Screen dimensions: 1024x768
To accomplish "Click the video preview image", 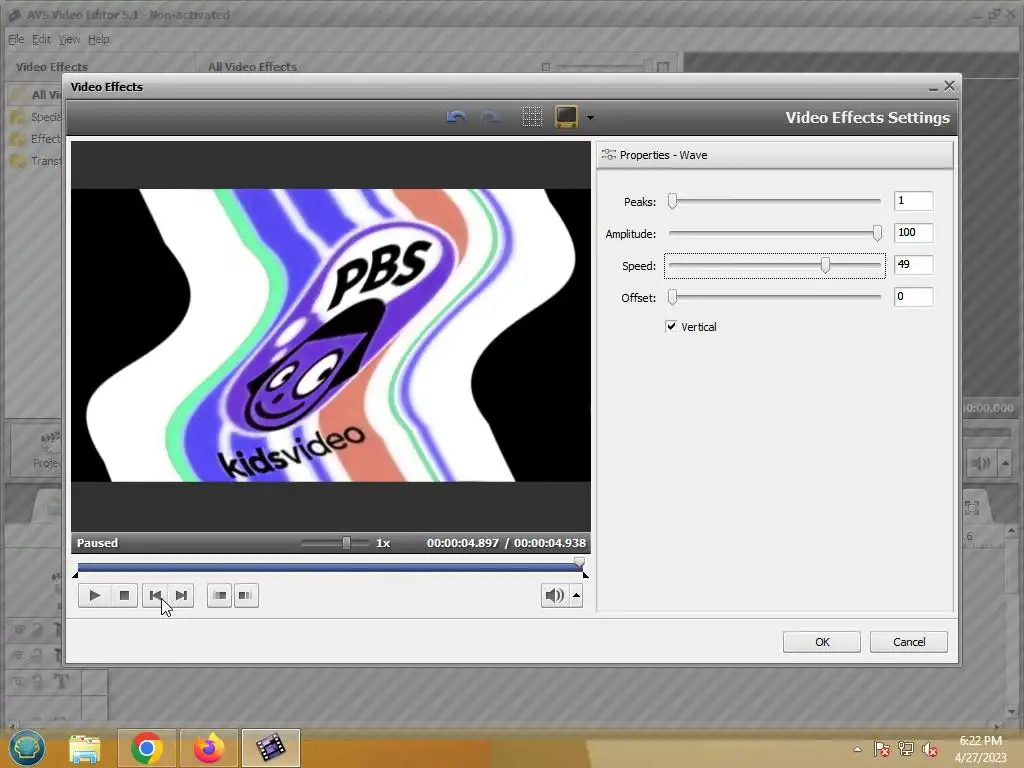I will coord(330,335).
